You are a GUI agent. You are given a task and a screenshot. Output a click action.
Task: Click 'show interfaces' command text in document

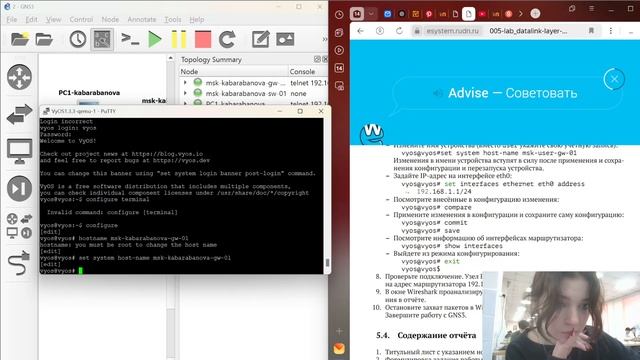pos(473,246)
